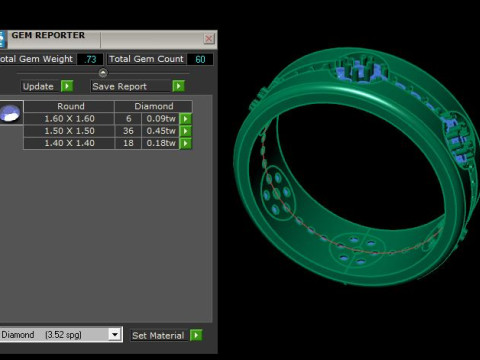Click the Save Report button label
Image resolution: width=480 pixels, height=360 pixels.
point(131,86)
